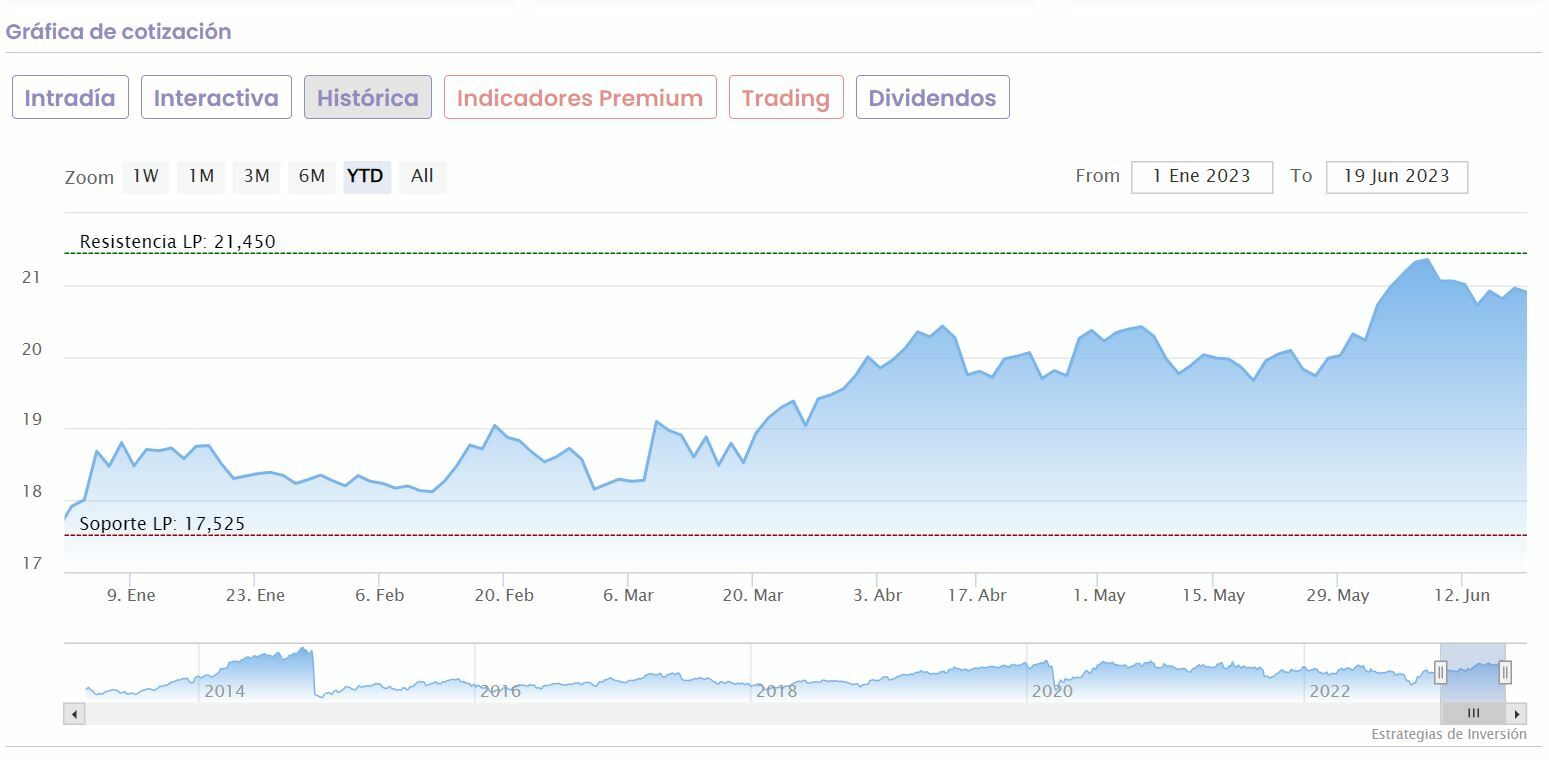The width and height of the screenshot is (1549, 760).
Task: Go to the Trading tab
Action: click(x=786, y=98)
